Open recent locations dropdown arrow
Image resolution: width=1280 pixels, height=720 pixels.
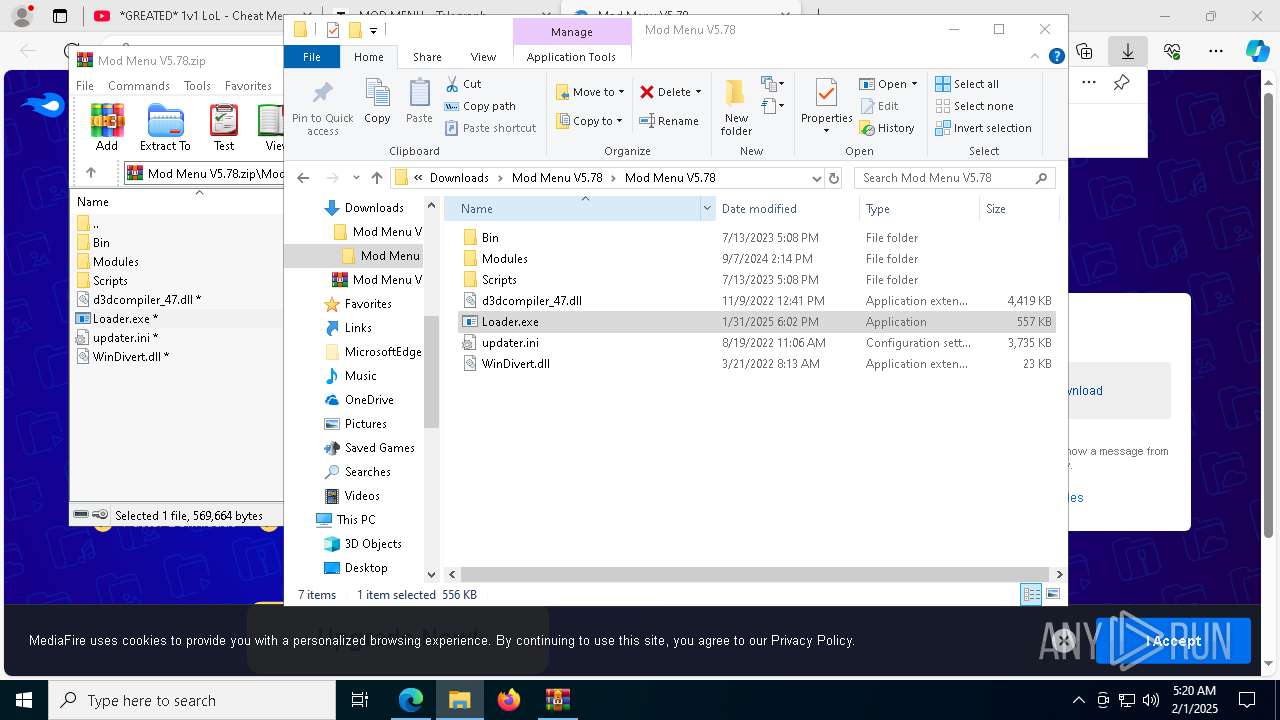356,178
